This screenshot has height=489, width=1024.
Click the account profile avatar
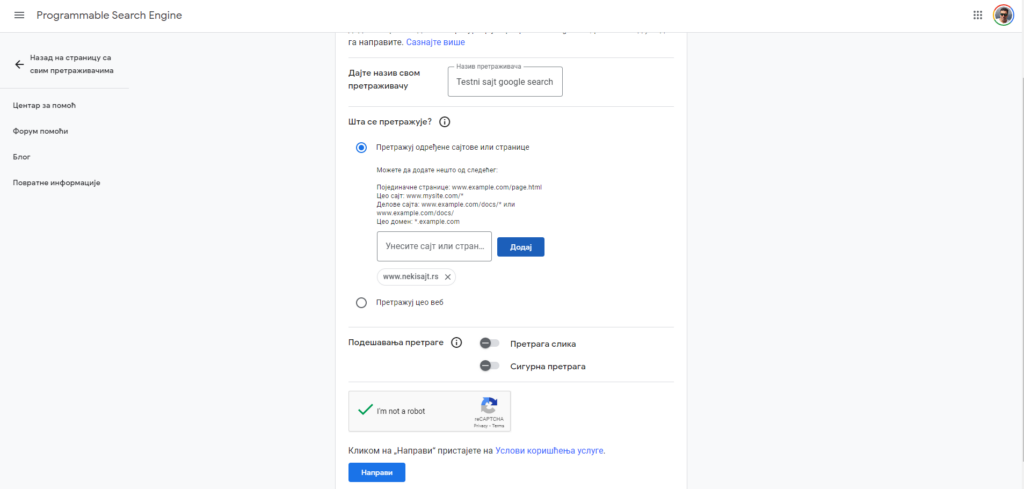(x=1003, y=15)
